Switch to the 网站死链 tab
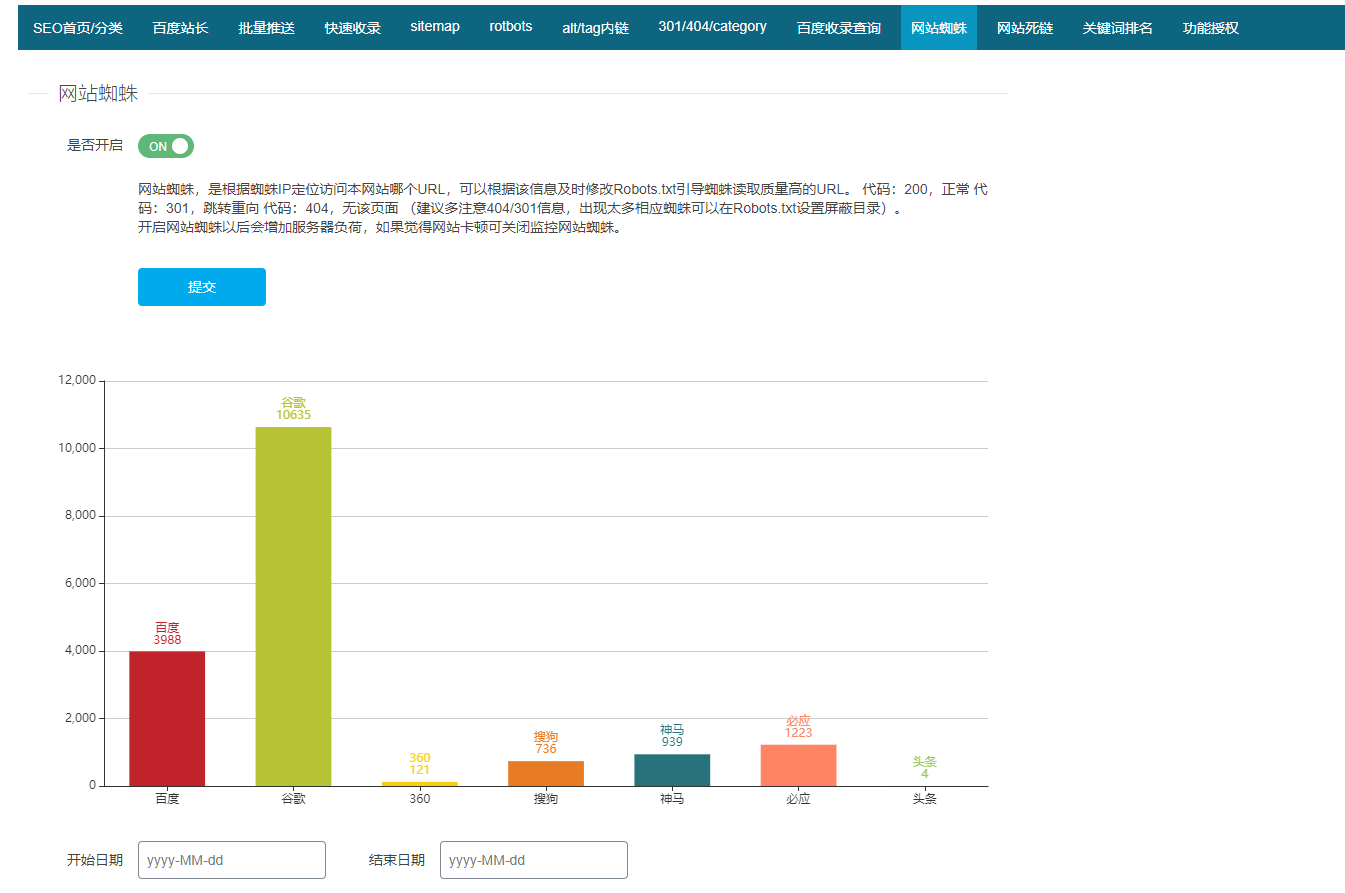1345x893 pixels. pyautogui.click(x=1023, y=27)
